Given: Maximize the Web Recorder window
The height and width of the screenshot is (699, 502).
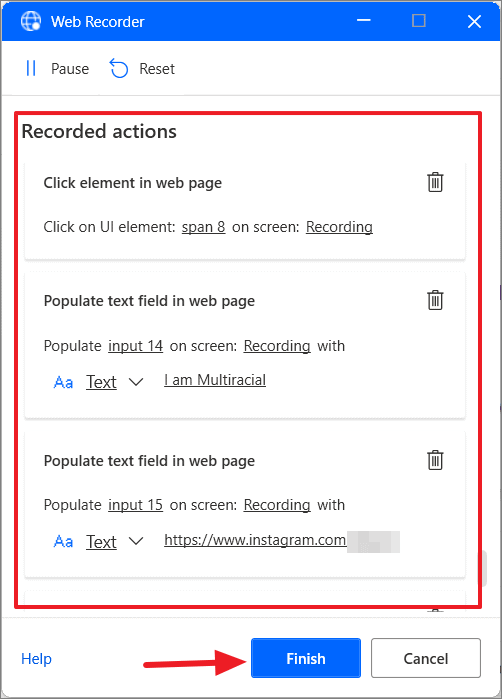Looking at the screenshot, I should click(419, 21).
